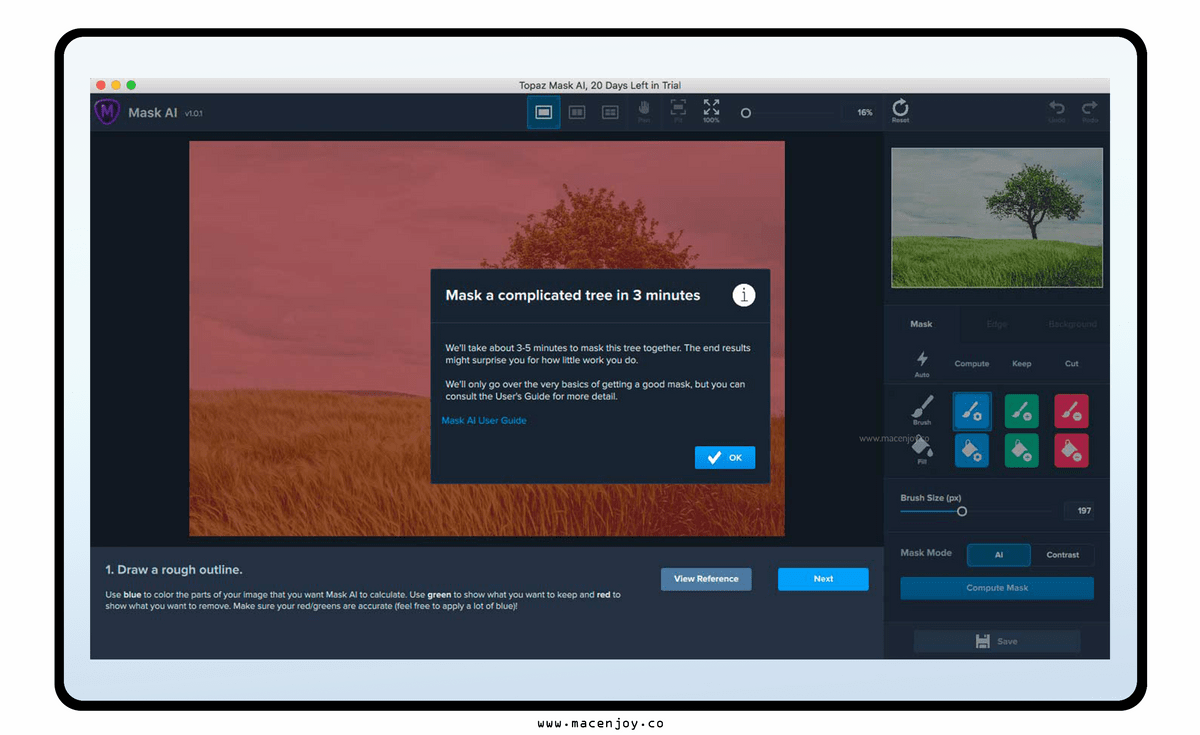Click the 'Brush Size (px)' label

[931, 498]
